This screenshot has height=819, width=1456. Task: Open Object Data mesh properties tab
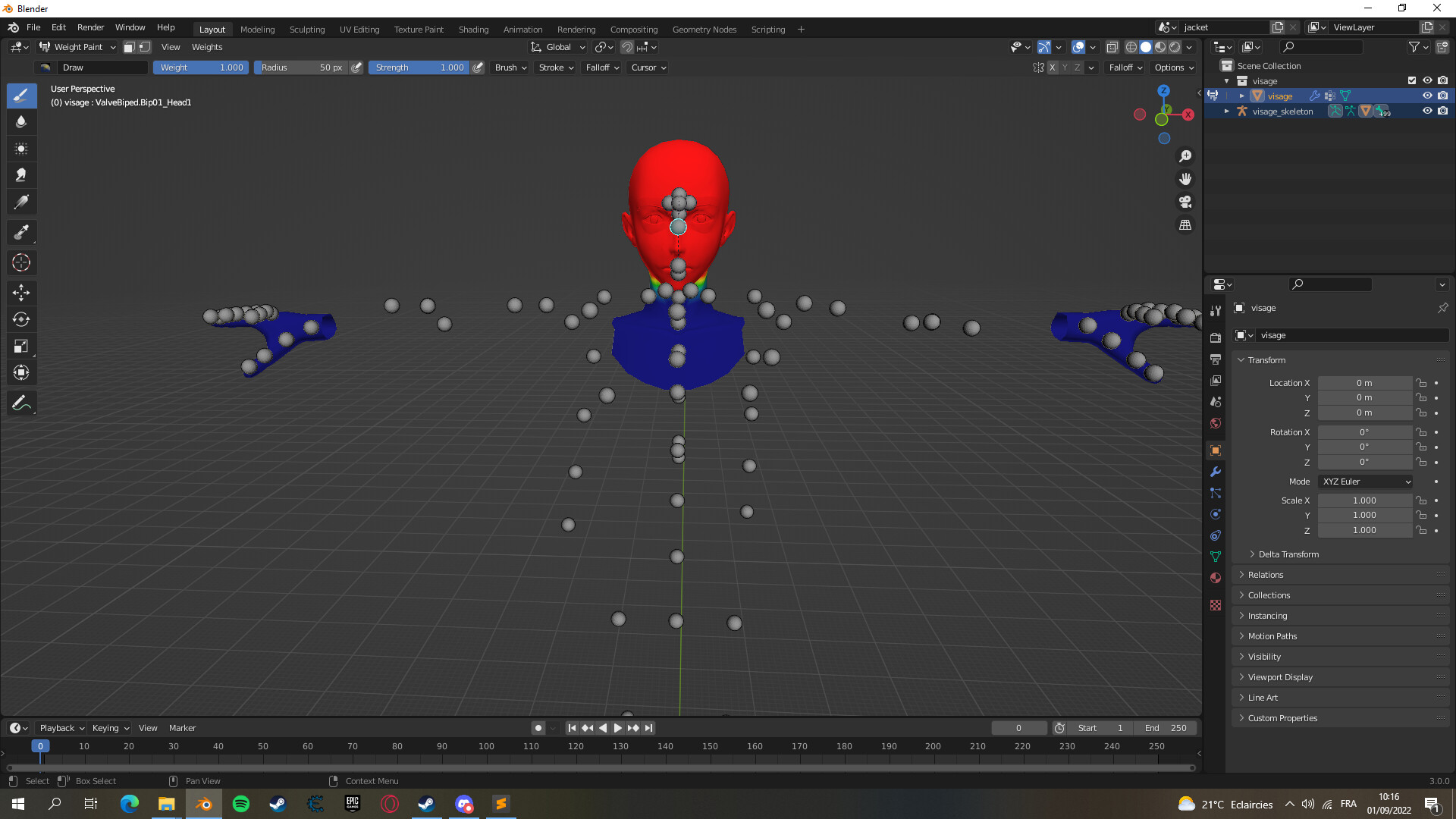point(1216,557)
